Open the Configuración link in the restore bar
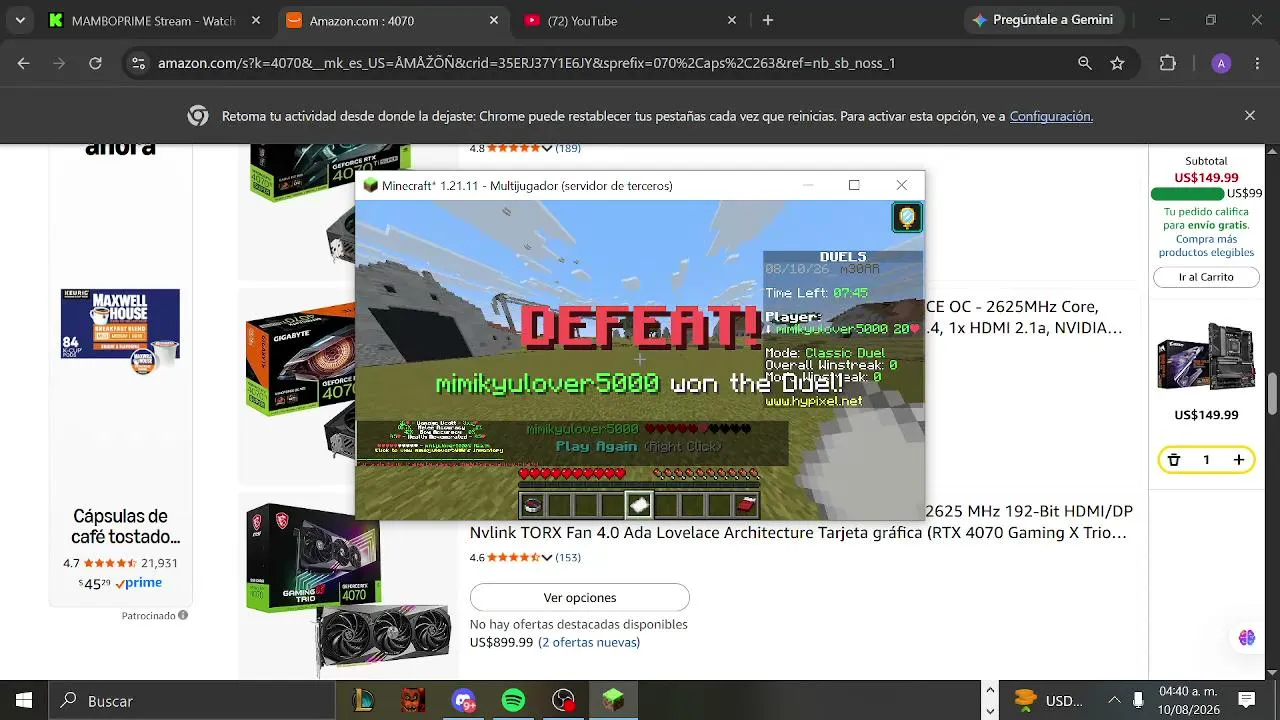Viewport: 1280px width, 720px height. click(x=1051, y=116)
